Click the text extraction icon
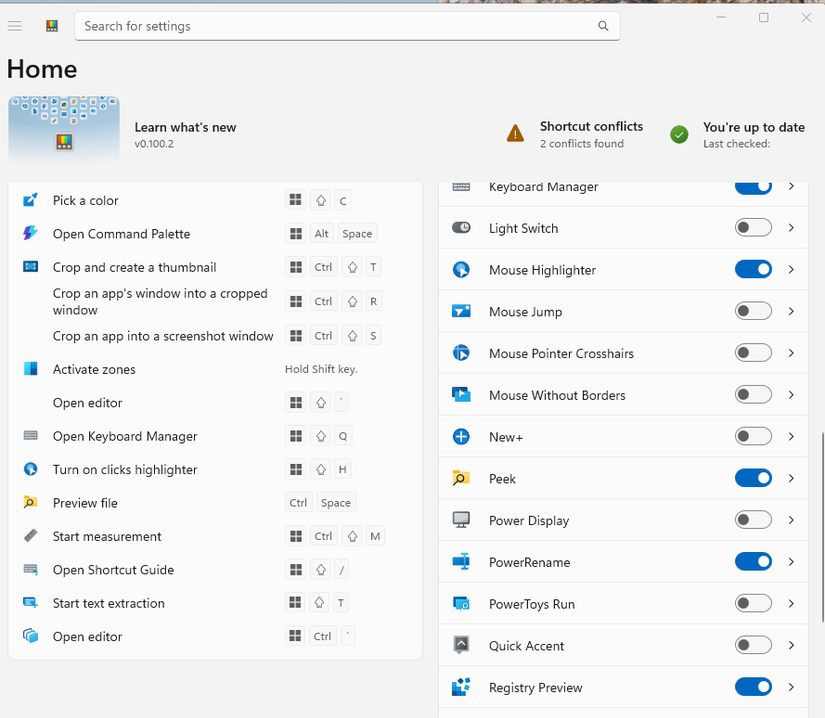Viewport: 825px width, 718px height. (31, 602)
